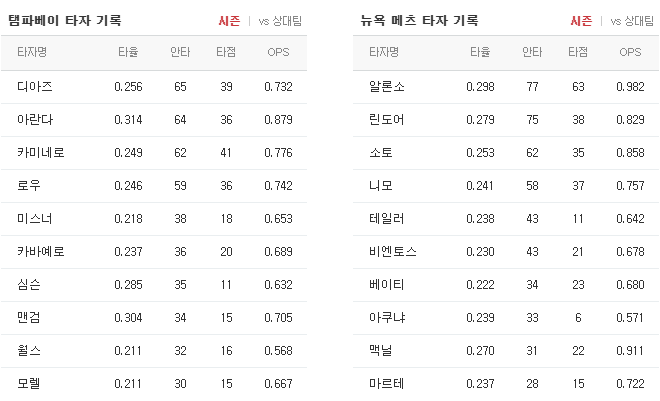Viewport: 660px width, 401px height.
Task: Switch to vs 상대팀 in 탬파베이 table
Action: pos(280,21)
